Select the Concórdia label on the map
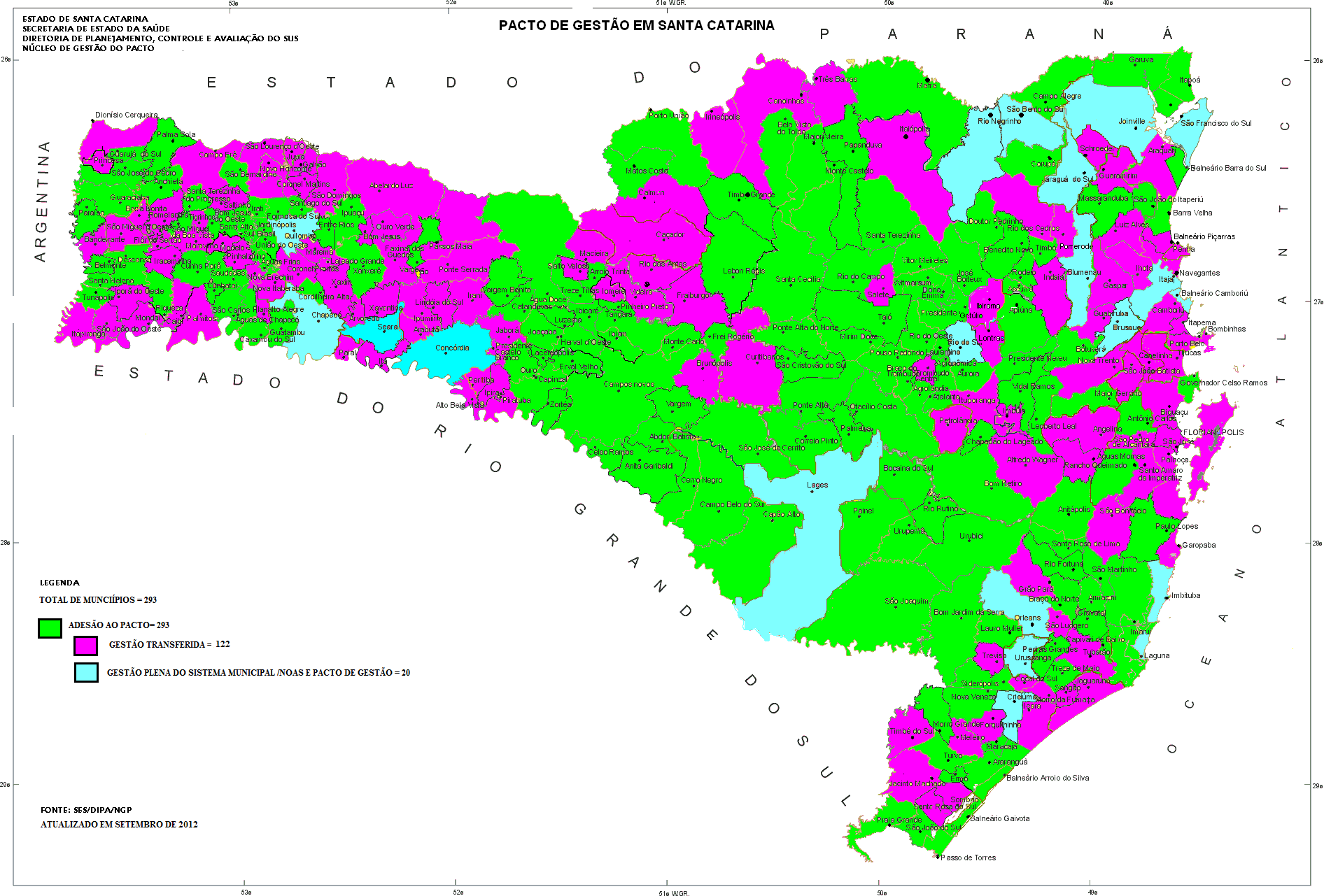 coord(452,348)
